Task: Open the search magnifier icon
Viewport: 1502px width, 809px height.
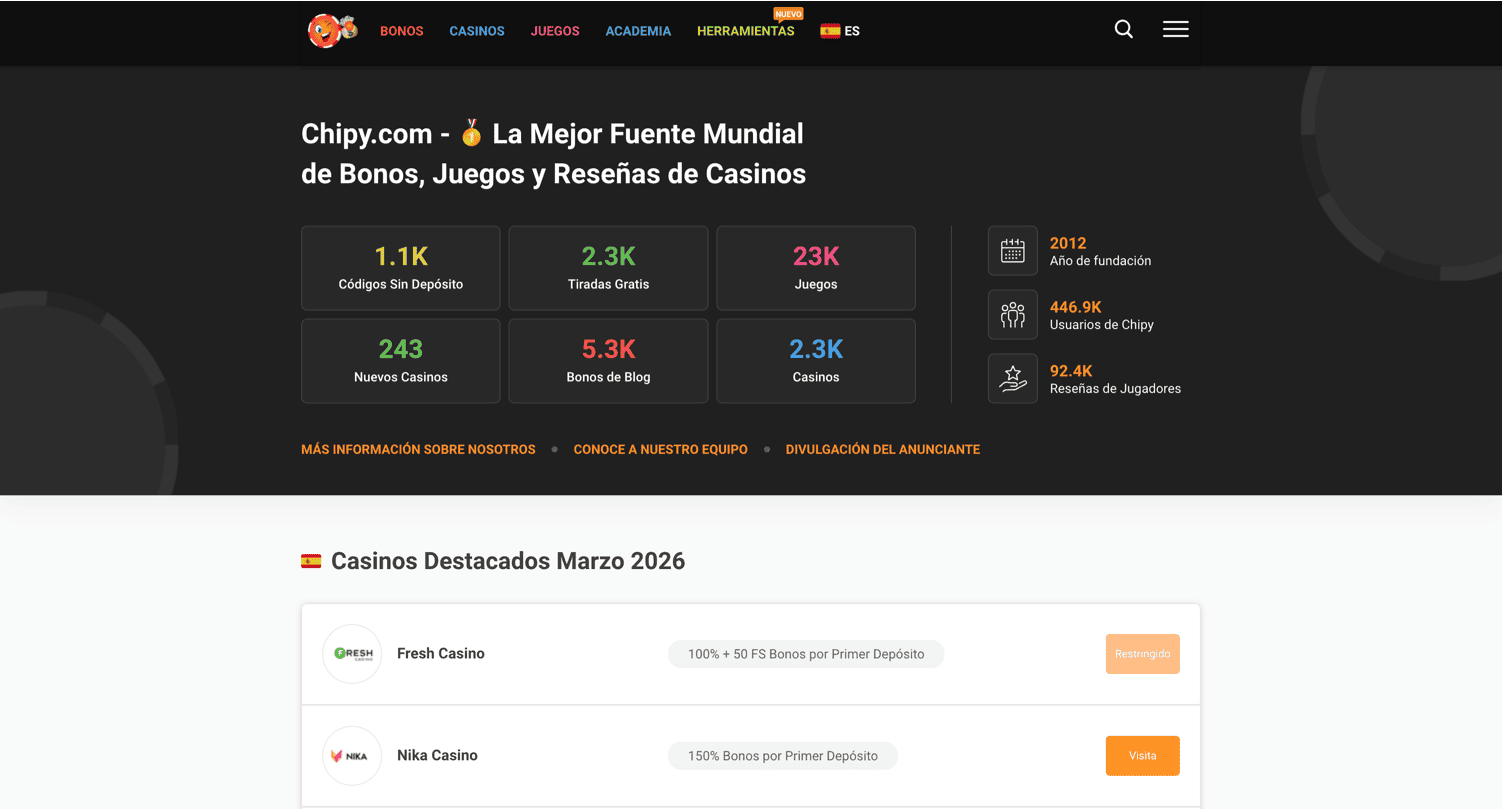Action: coord(1123,30)
